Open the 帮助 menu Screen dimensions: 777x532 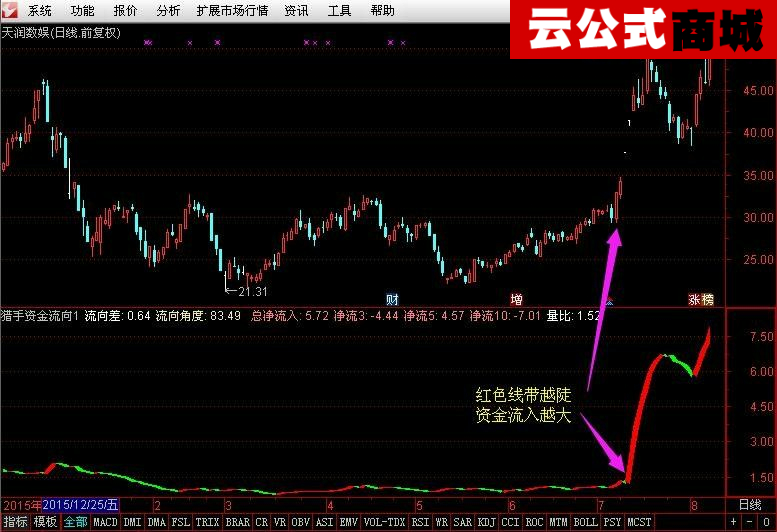click(383, 10)
